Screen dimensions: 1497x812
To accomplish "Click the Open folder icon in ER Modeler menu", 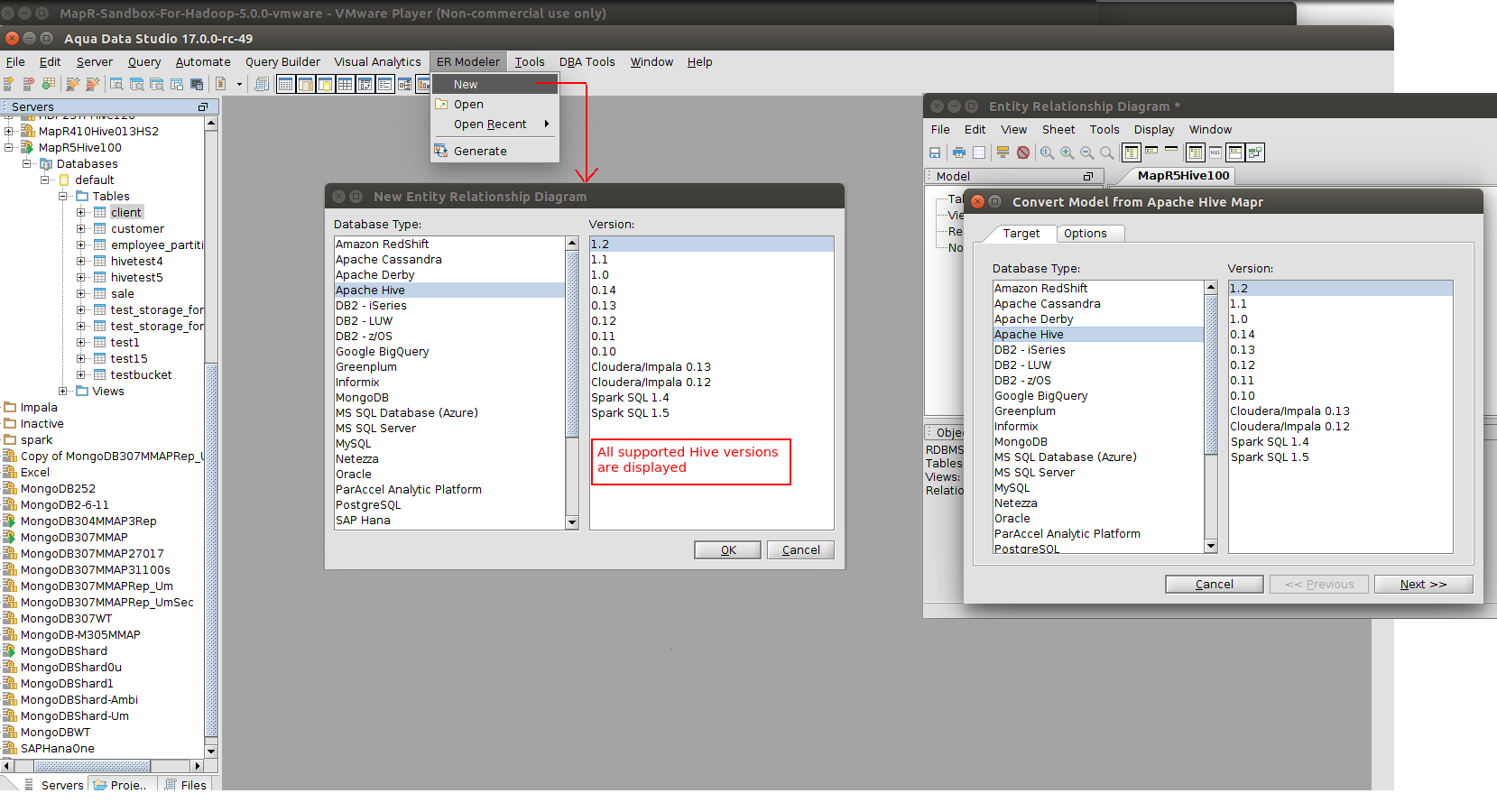I will tap(441, 104).
